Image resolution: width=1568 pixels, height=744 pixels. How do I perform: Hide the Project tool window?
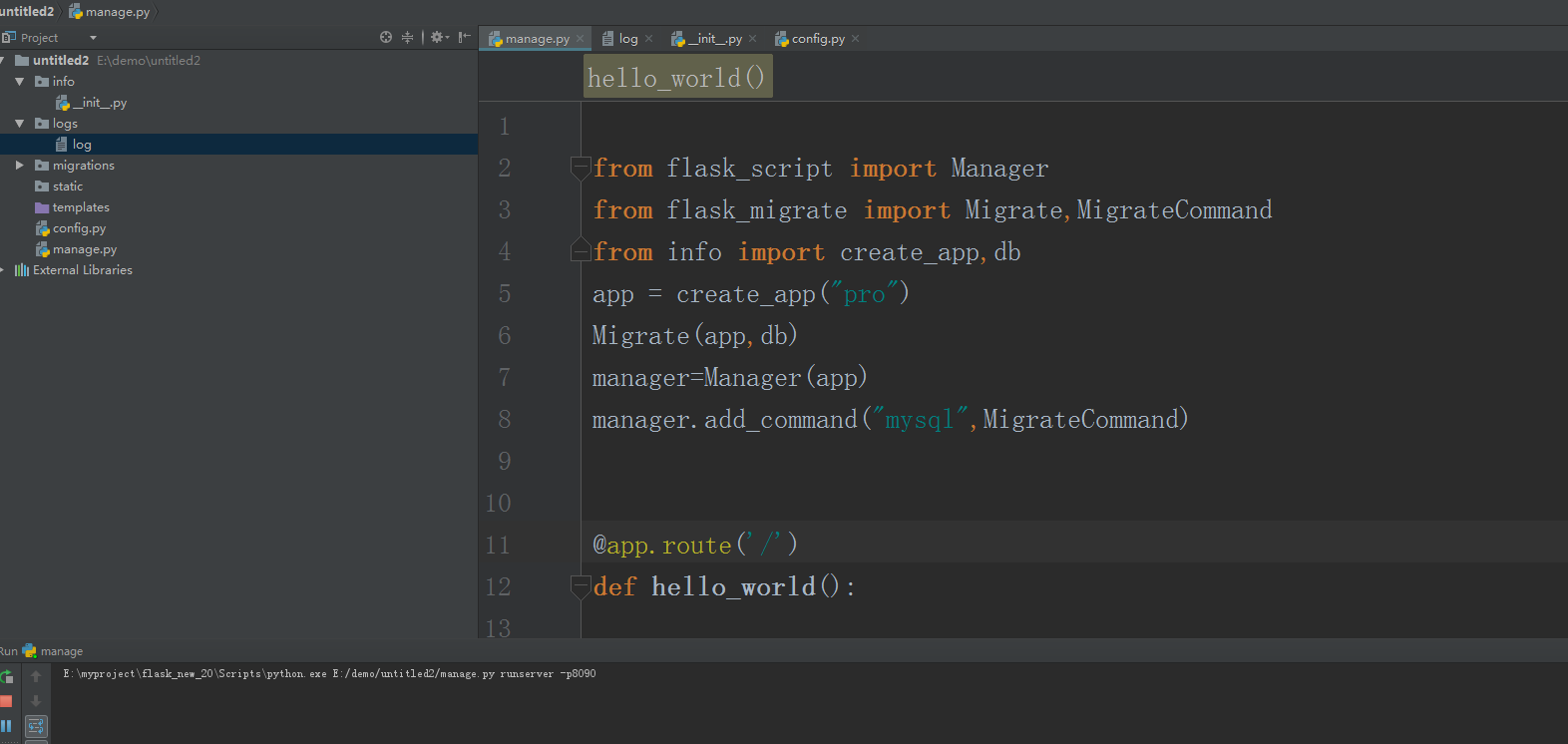tap(464, 37)
